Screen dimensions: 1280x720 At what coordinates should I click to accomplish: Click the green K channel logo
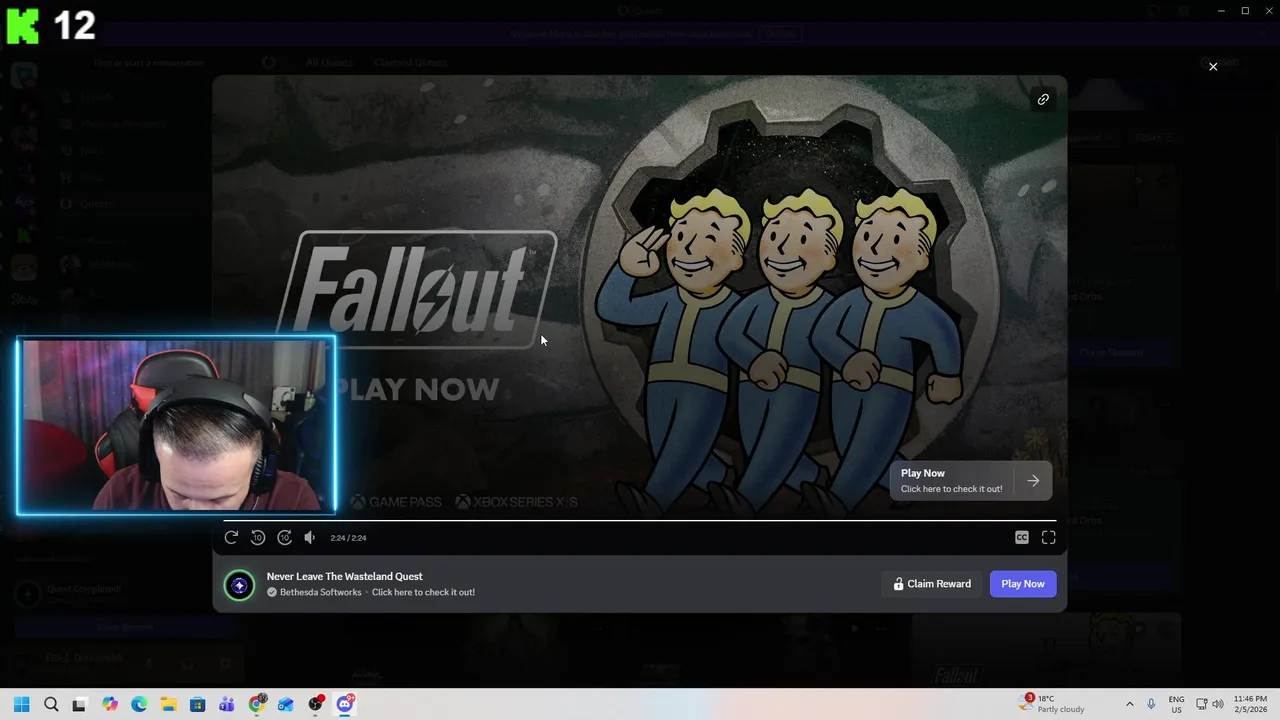pyautogui.click(x=22, y=25)
